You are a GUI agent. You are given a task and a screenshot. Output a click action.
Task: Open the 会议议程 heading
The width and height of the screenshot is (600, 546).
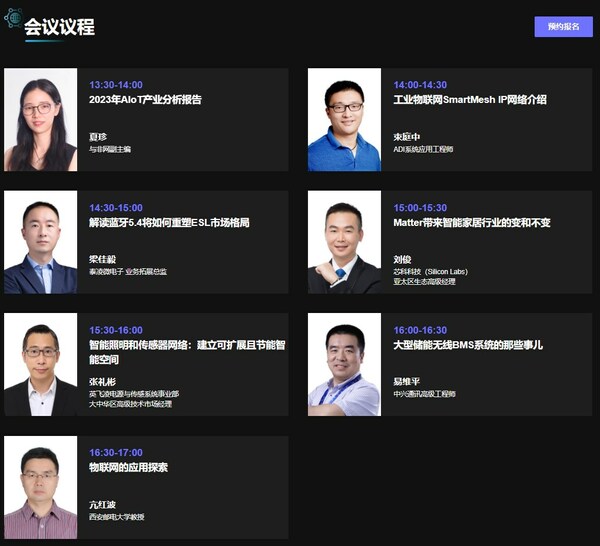pos(60,27)
